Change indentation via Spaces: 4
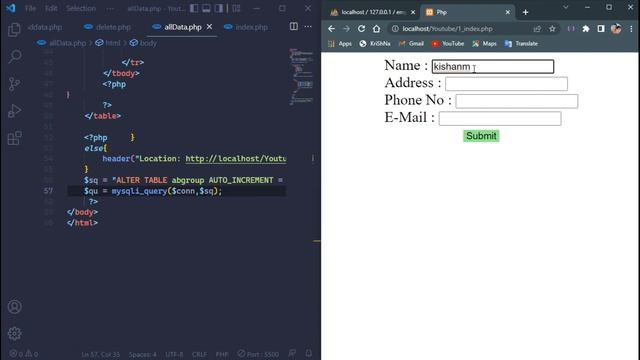Screen dimensions: 640x360 (142, 354)
